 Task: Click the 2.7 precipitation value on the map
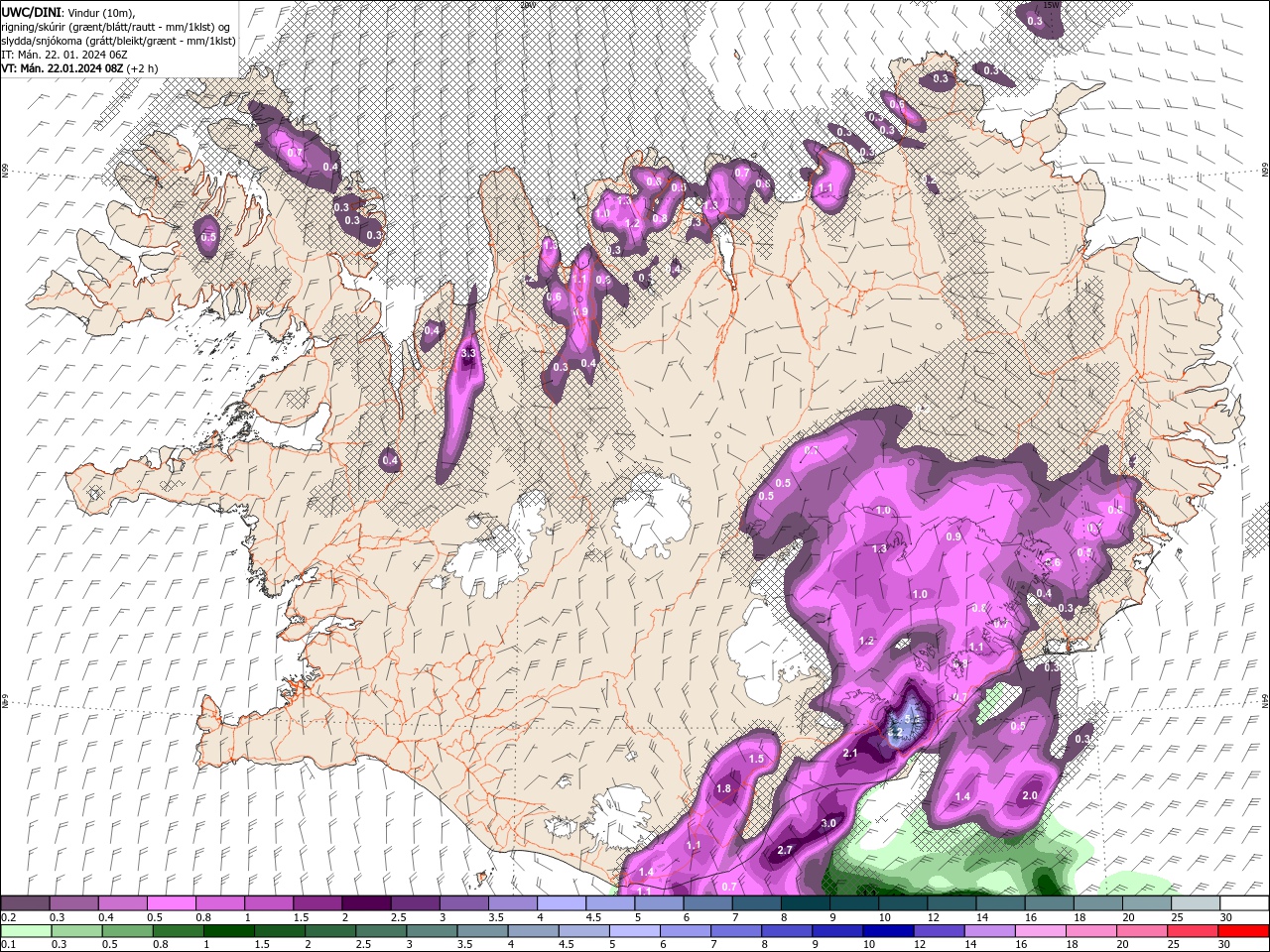coord(785,850)
